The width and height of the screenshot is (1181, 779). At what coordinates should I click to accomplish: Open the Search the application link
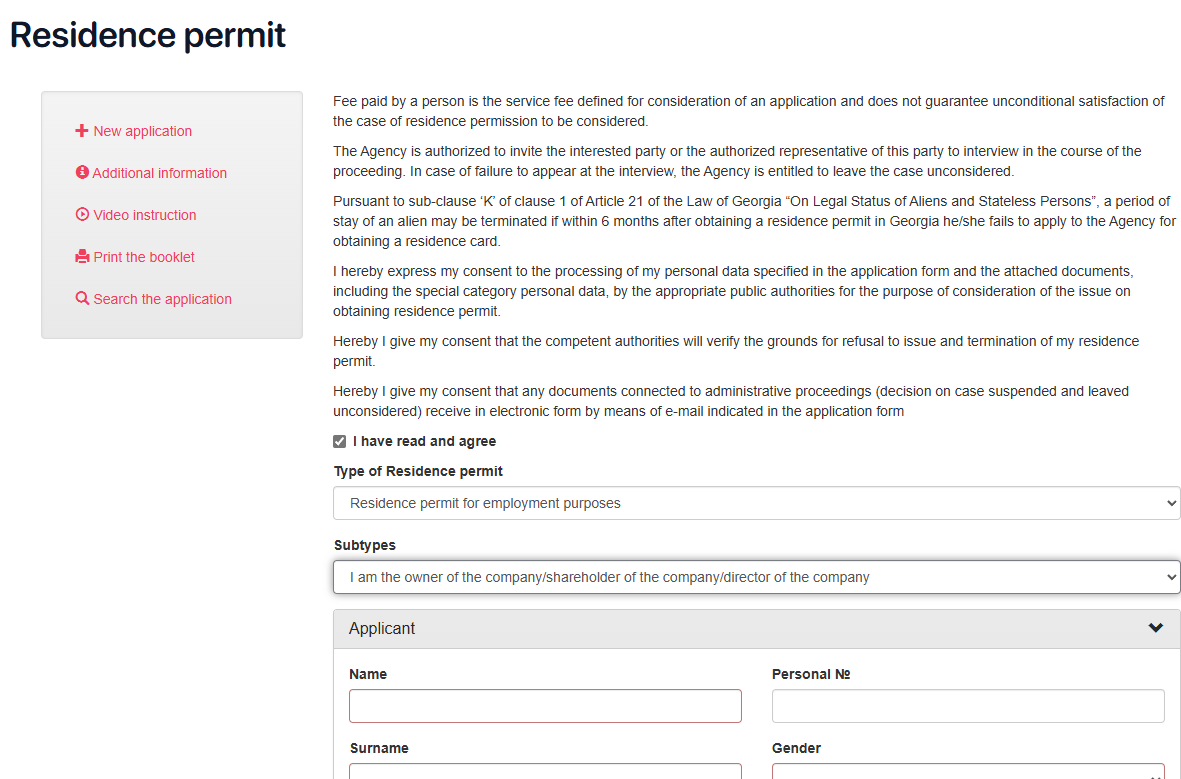pos(162,299)
